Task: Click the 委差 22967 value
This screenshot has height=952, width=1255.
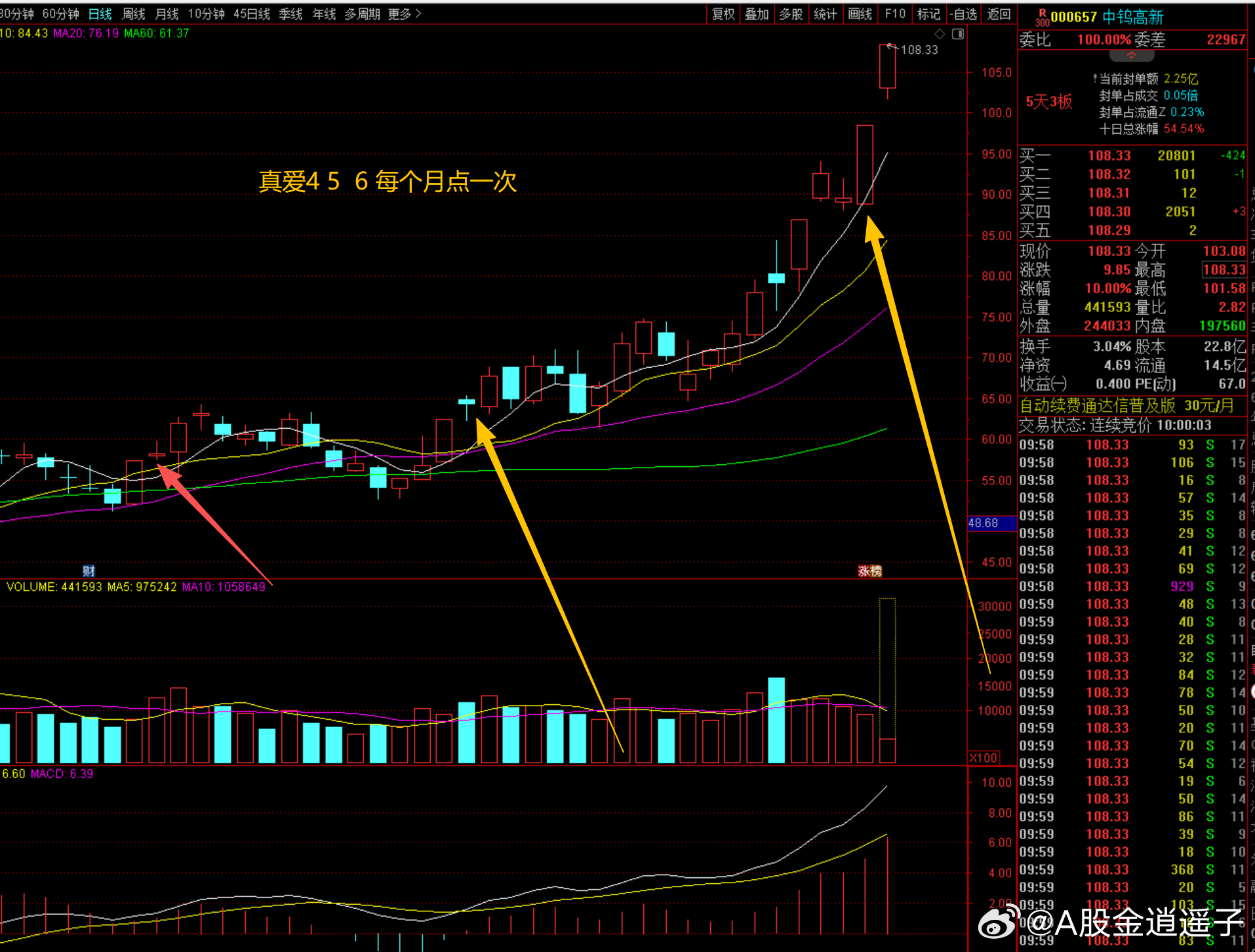Action: pyautogui.click(x=1225, y=39)
